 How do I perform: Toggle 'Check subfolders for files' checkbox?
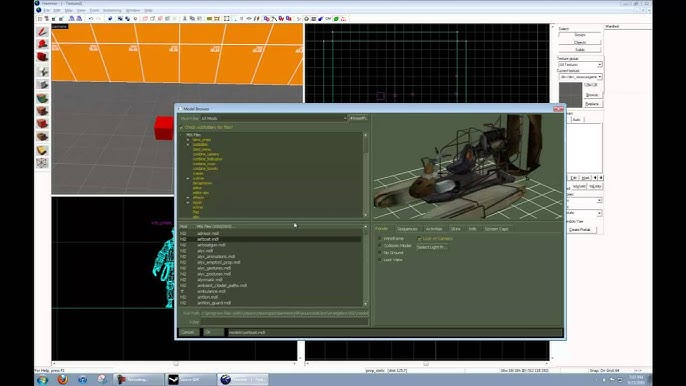click(182, 127)
